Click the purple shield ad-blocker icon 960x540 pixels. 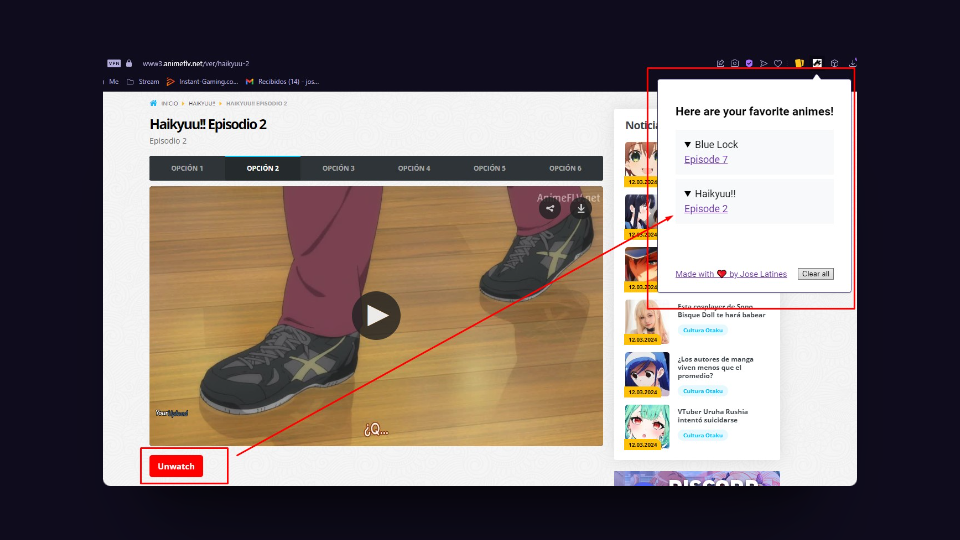pyautogui.click(x=749, y=63)
